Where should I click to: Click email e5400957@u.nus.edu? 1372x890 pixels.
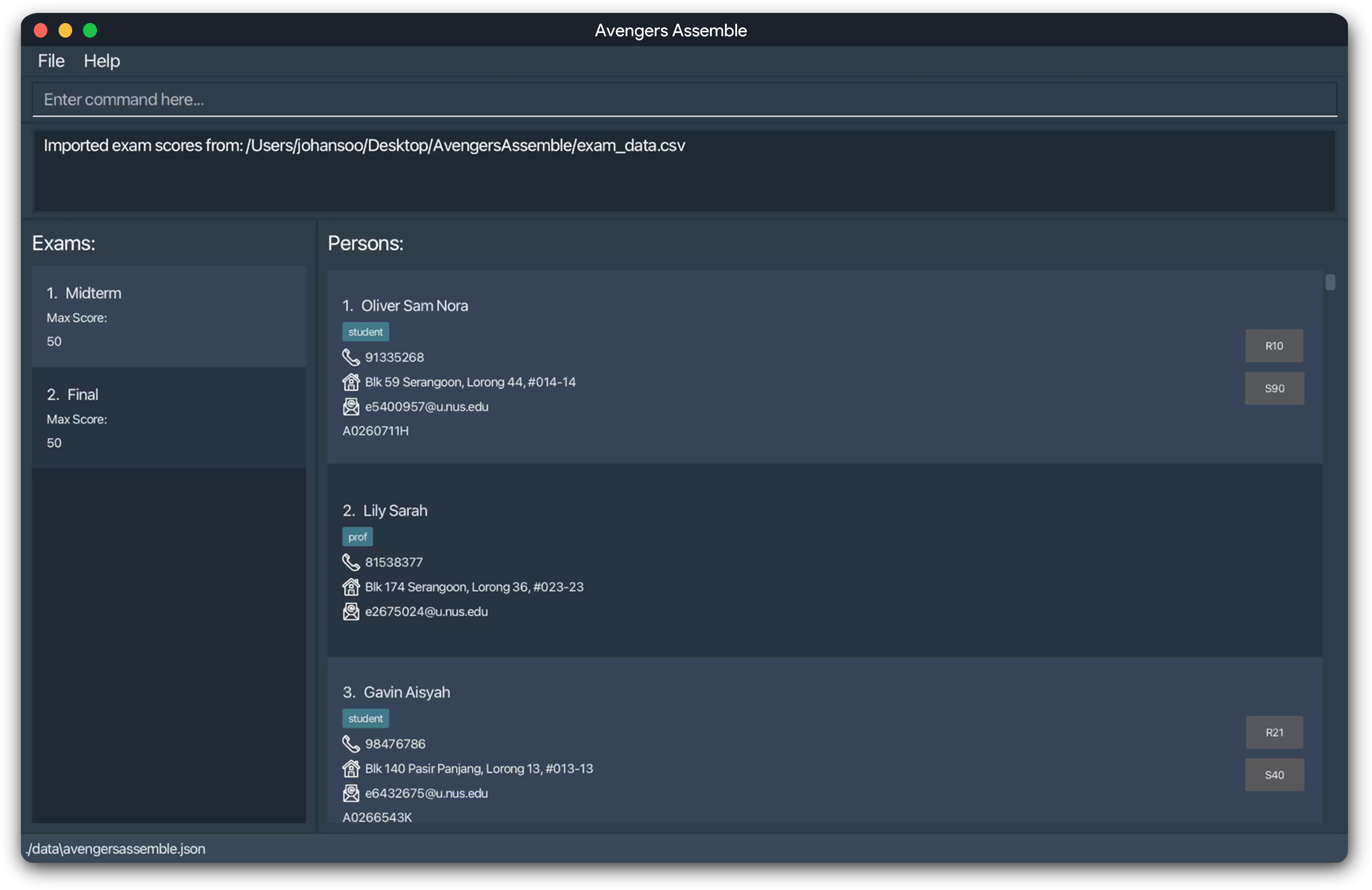(x=426, y=407)
